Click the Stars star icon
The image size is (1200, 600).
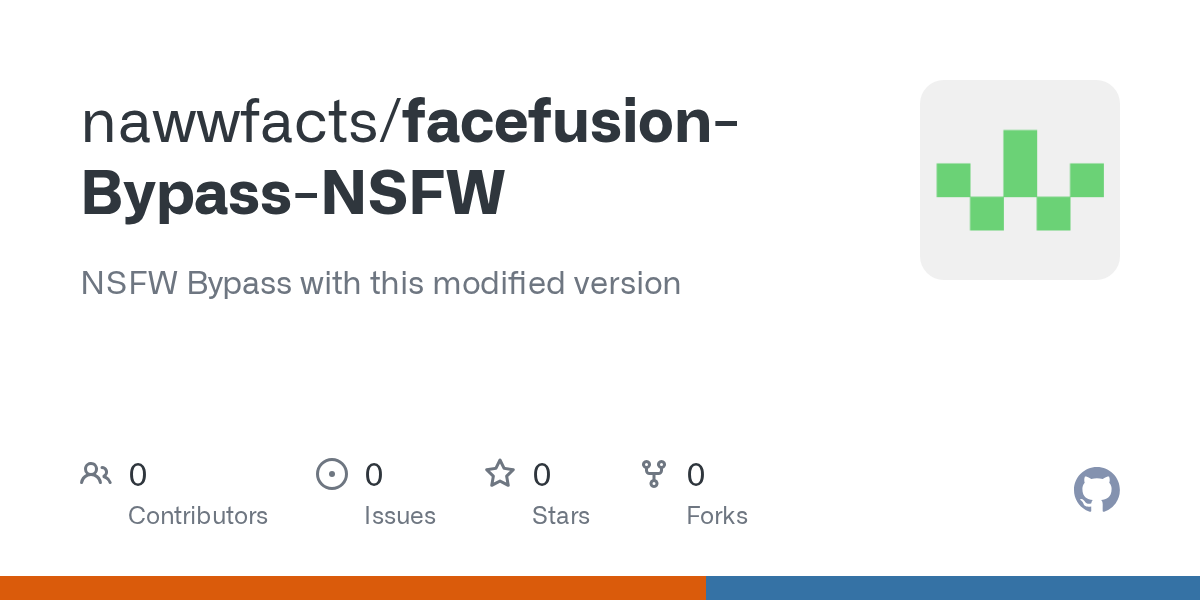[500, 474]
